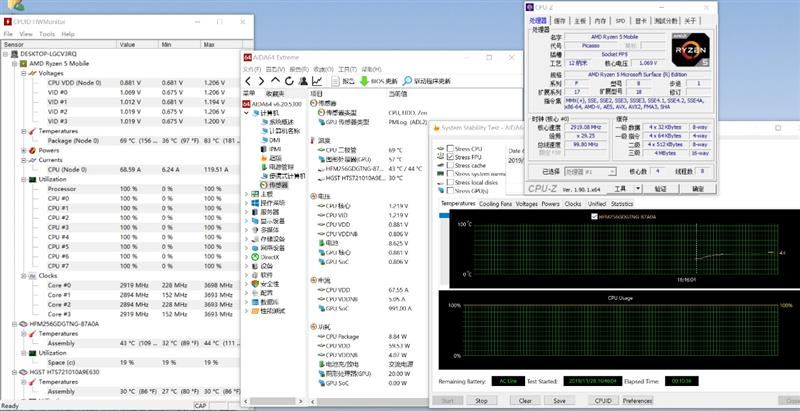Click the chip icon beside AMD Ryzen 5 Mobile

[x=23, y=64]
